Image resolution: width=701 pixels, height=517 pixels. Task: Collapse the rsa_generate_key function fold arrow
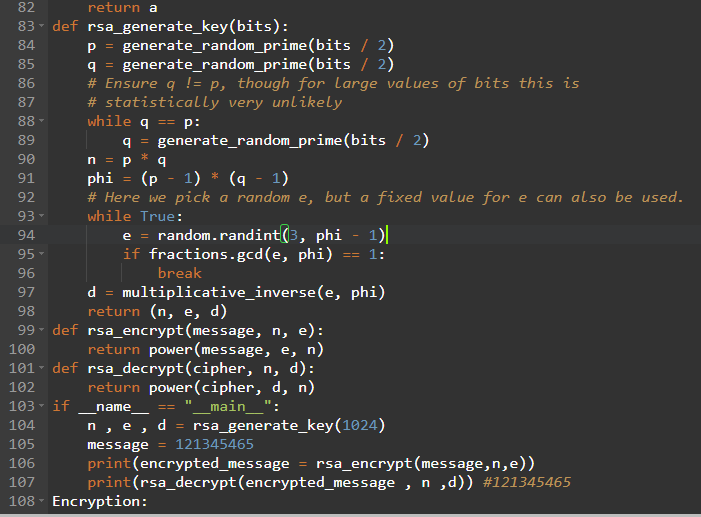41,26
